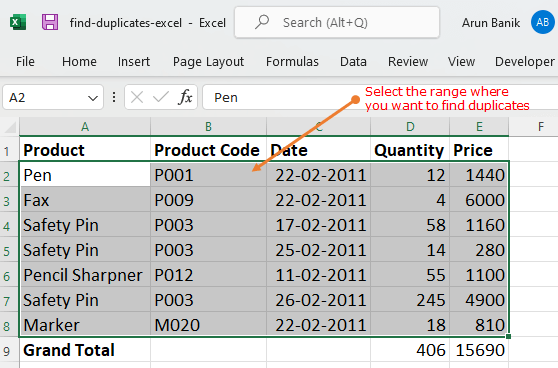The image size is (558, 368).
Task: Cancel the formula bar entry X icon
Action: coord(137,97)
